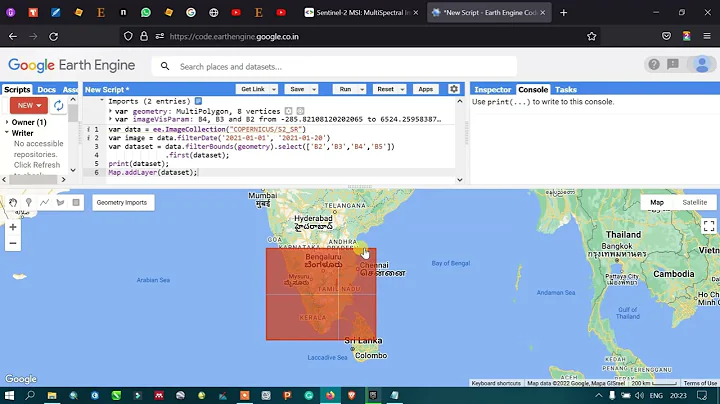Focus the Search places and datasets field
720x404 pixels.
(334, 67)
